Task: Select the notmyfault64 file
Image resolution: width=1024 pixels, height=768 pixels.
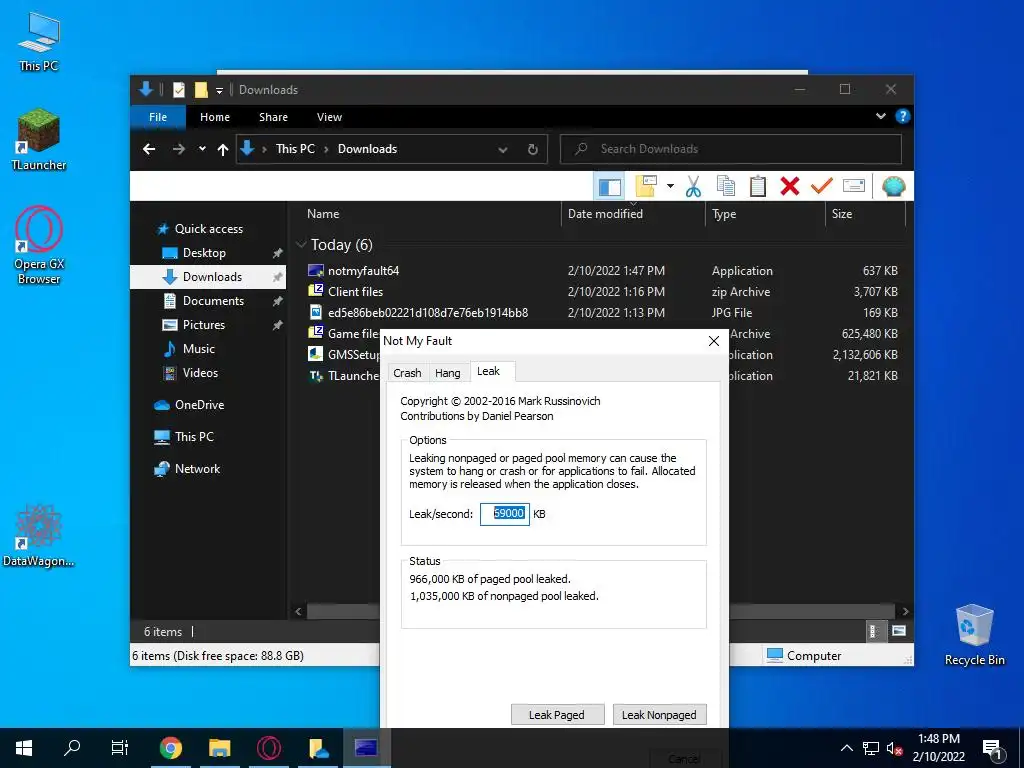Action: click(363, 270)
